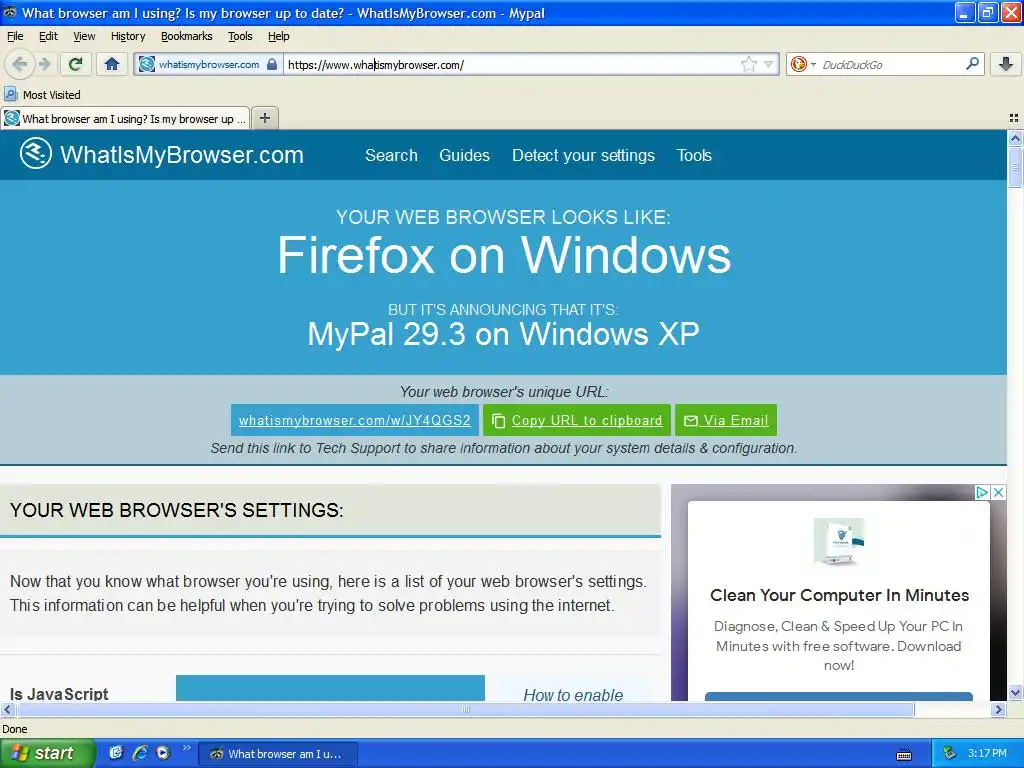Click the Via Email button
The width and height of the screenshot is (1024, 768).
point(726,420)
